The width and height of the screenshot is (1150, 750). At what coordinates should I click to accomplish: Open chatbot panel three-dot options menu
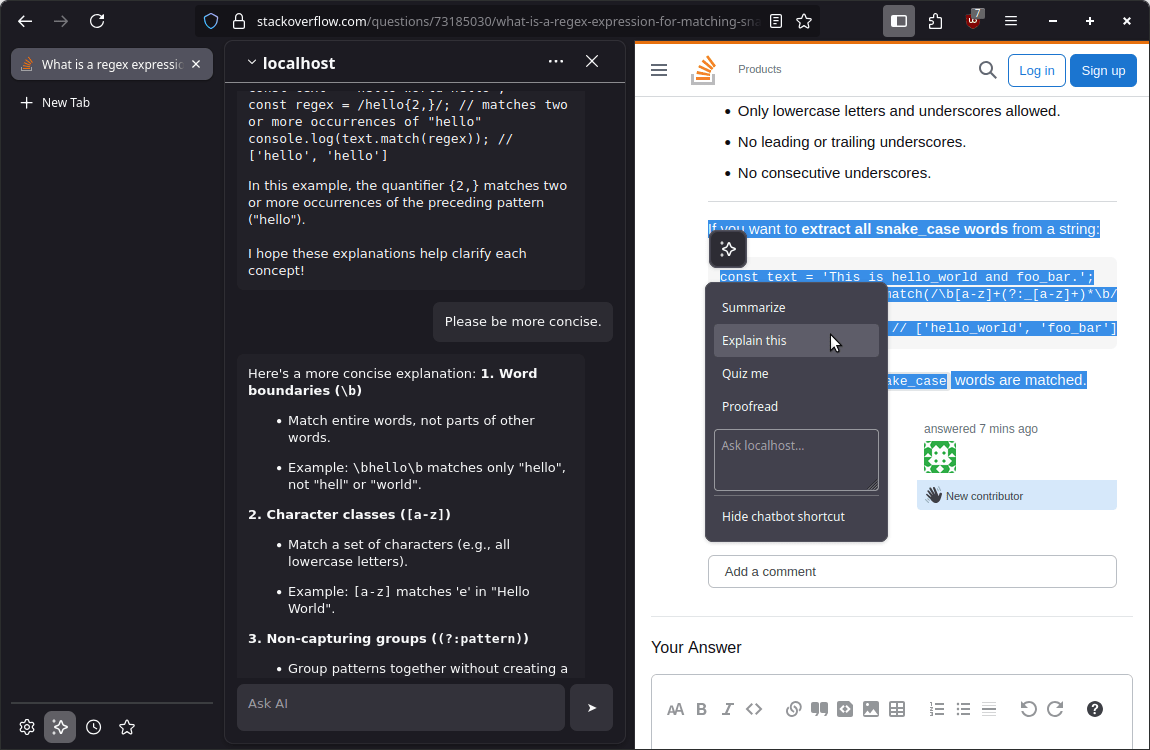point(556,62)
